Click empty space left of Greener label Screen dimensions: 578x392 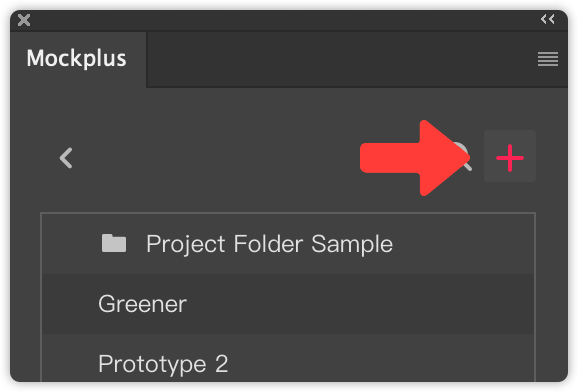(69, 304)
